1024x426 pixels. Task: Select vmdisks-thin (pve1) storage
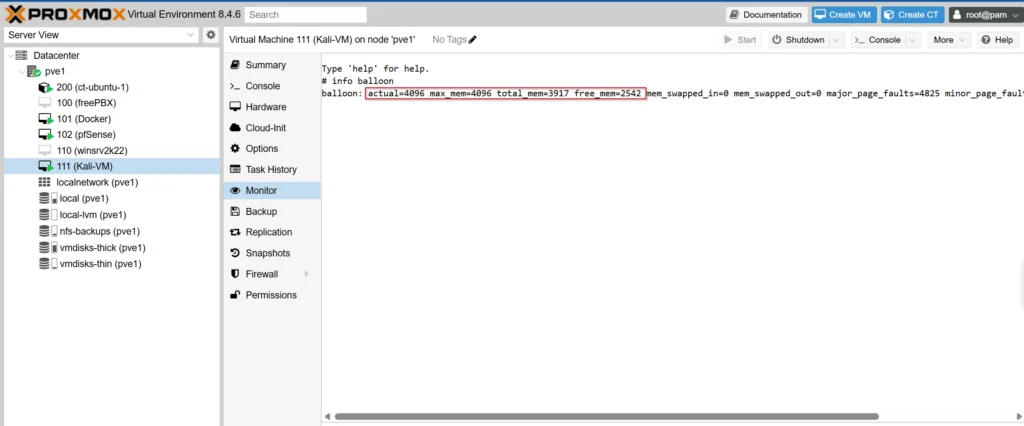101,264
